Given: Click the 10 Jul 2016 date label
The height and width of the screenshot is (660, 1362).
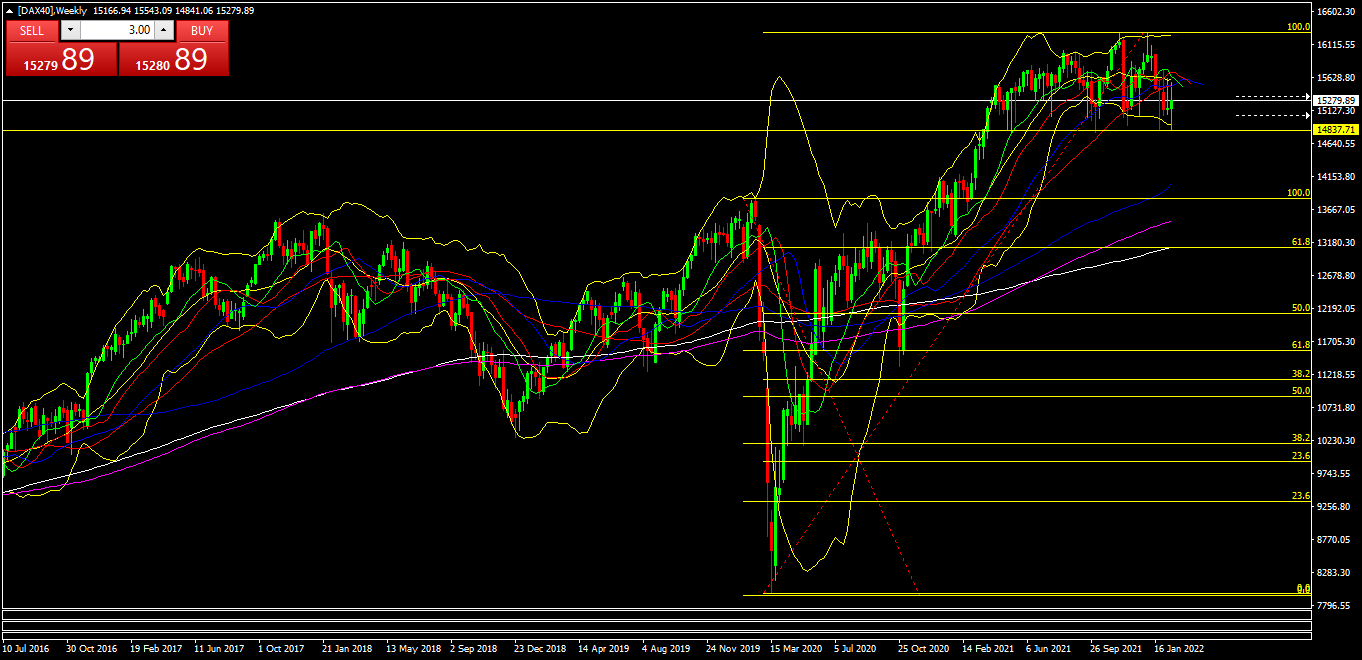Looking at the screenshot, I should pyautogui.click(x=27, y=648).
